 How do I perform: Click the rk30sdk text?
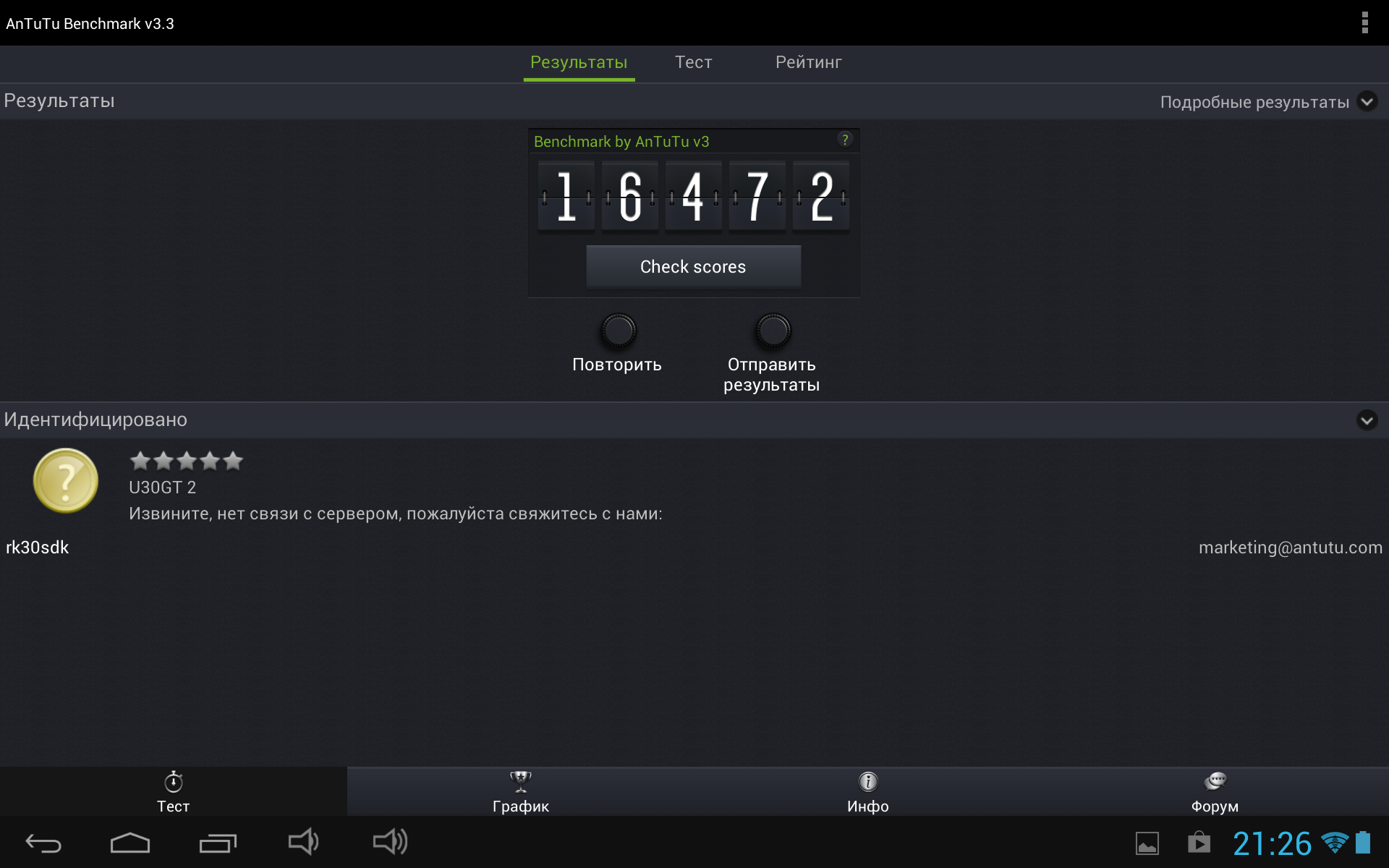click(x=37, y=548)
